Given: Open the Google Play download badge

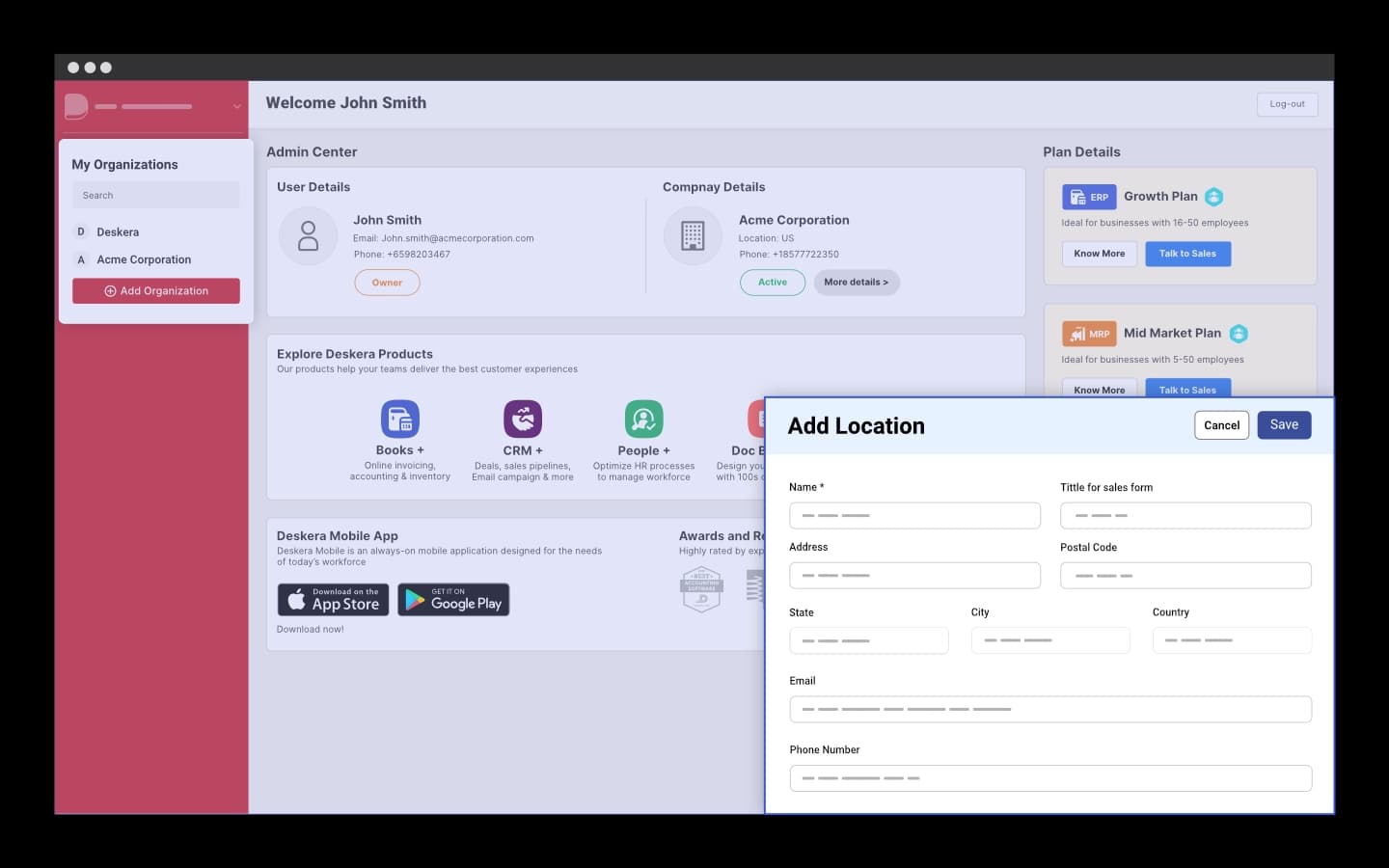Looking at the screenshot, I should pos(453,600).
